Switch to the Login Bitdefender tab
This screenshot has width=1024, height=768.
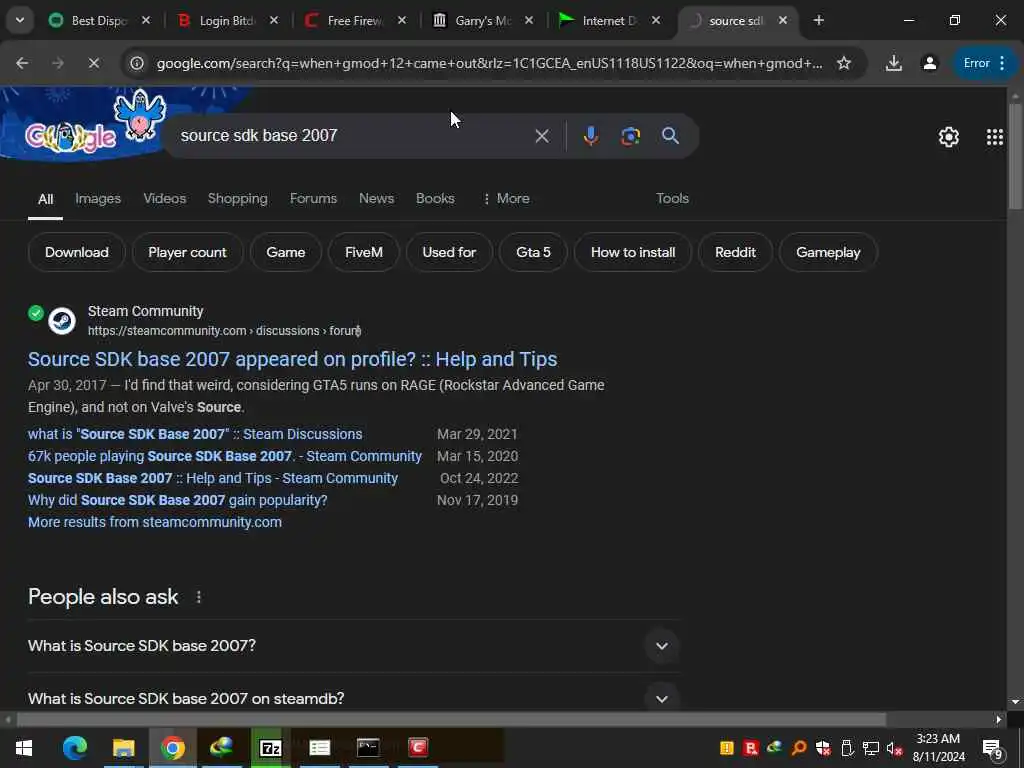(226, 21)
